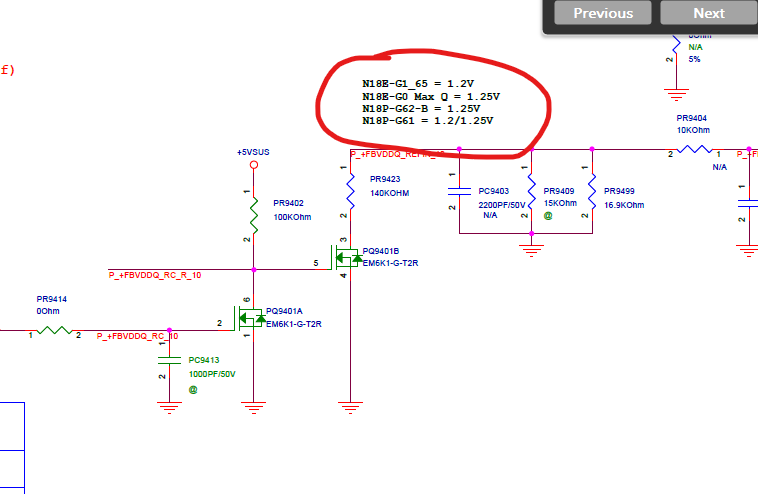
Task: Click the N18E-G1_65 = 1.2V note text
Action: click(x=418, y=84)
